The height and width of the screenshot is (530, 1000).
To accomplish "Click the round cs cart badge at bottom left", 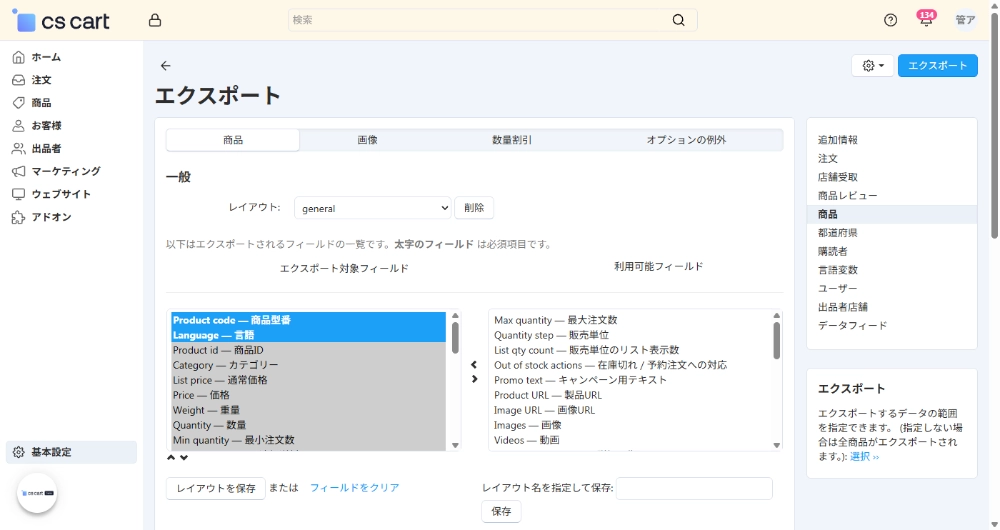I will (37, 493).
